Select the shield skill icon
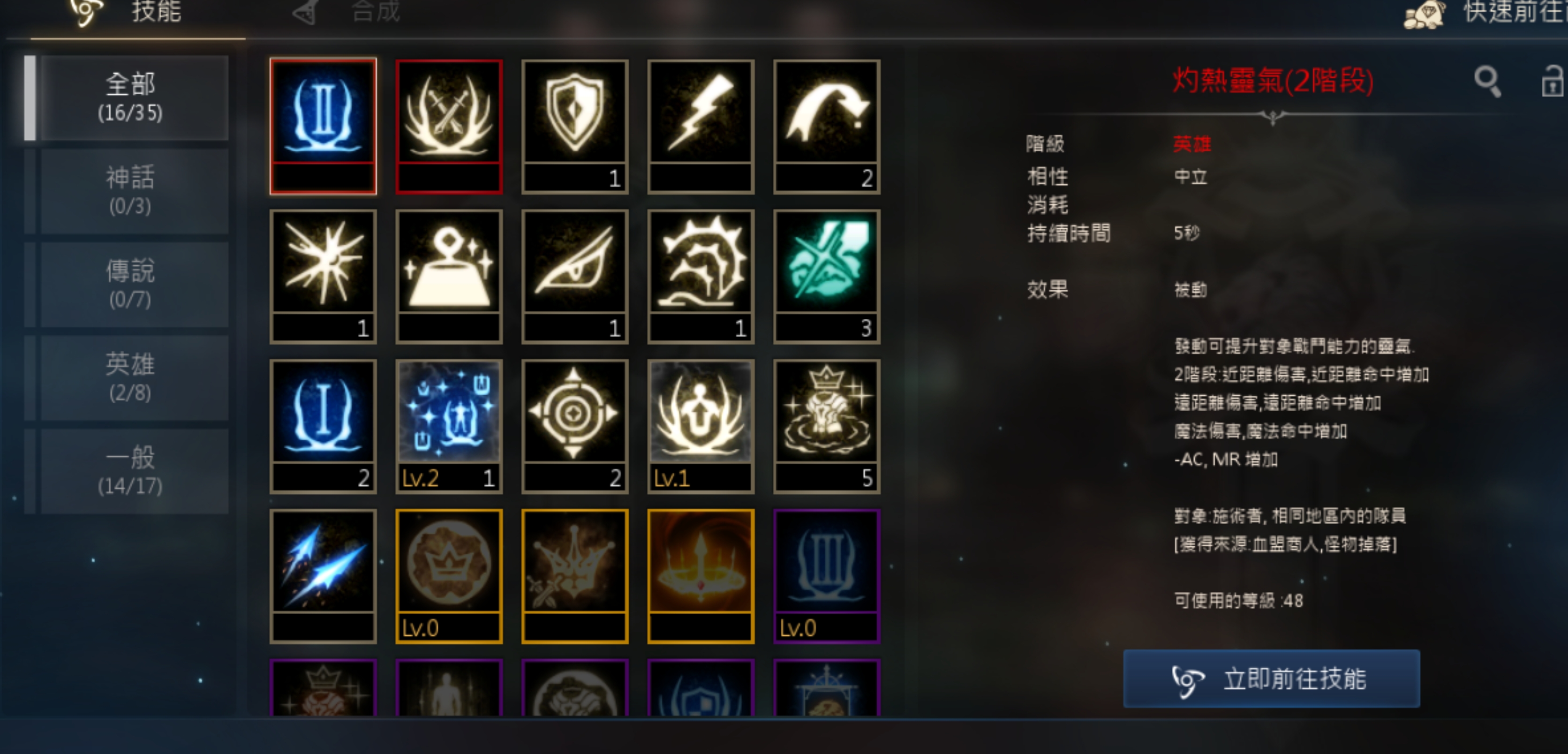1568x754 pixels. point(574,127)
